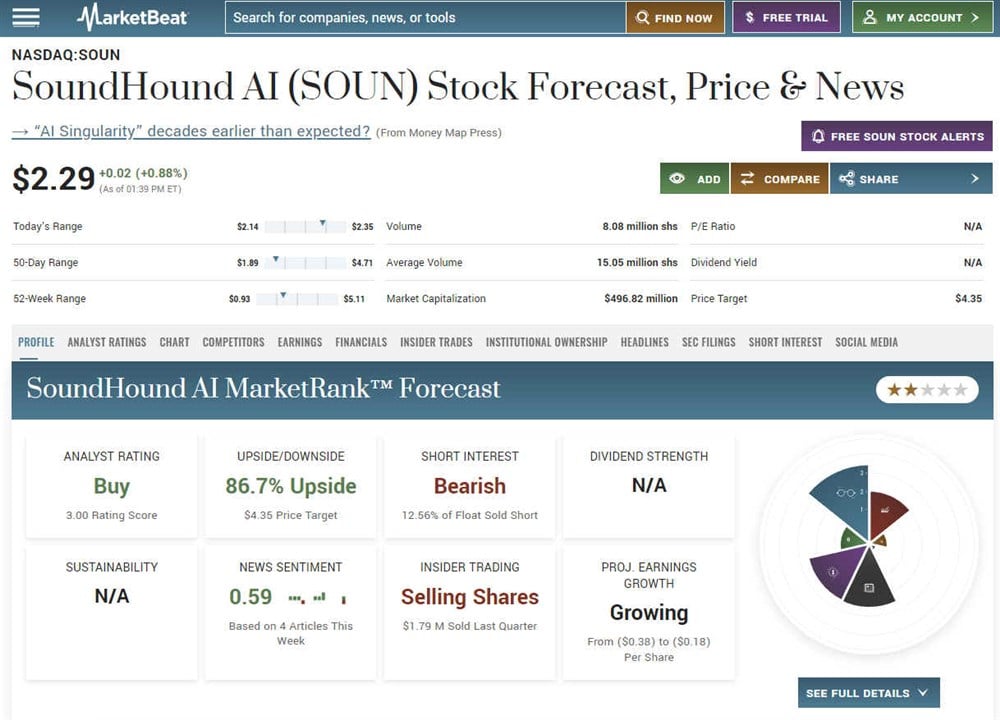Click the user icon in My Account

click(869, 17)
